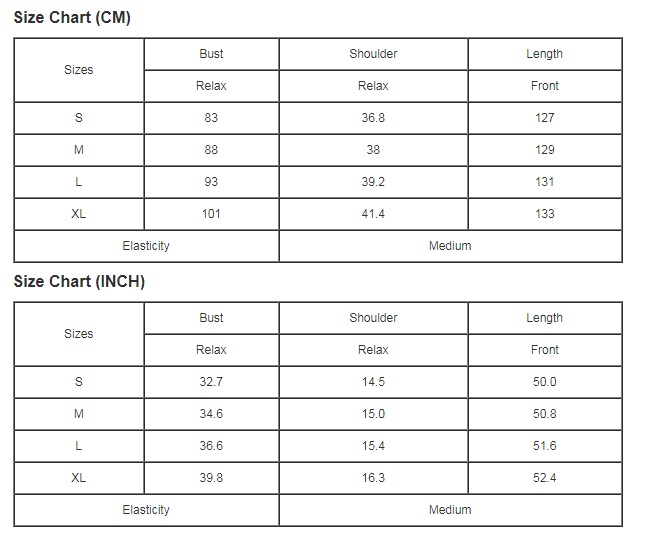The image size is (646, 545).
Task: Click the Elasticity label in CM chart
Action: 146,246
